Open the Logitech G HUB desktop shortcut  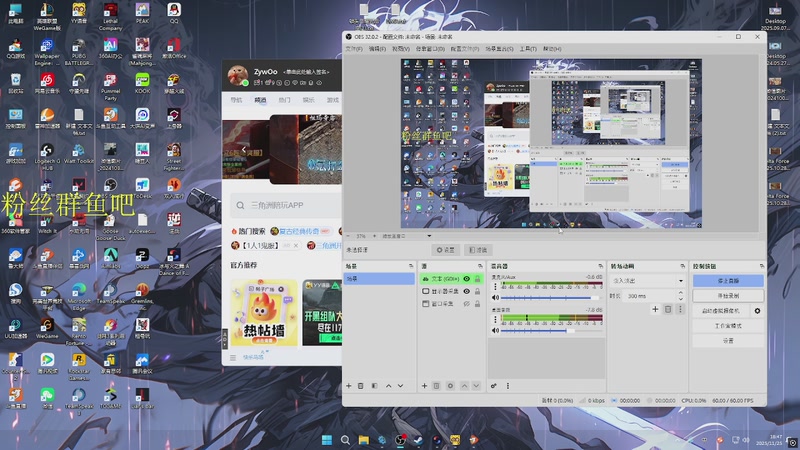(x=47, y=157)
